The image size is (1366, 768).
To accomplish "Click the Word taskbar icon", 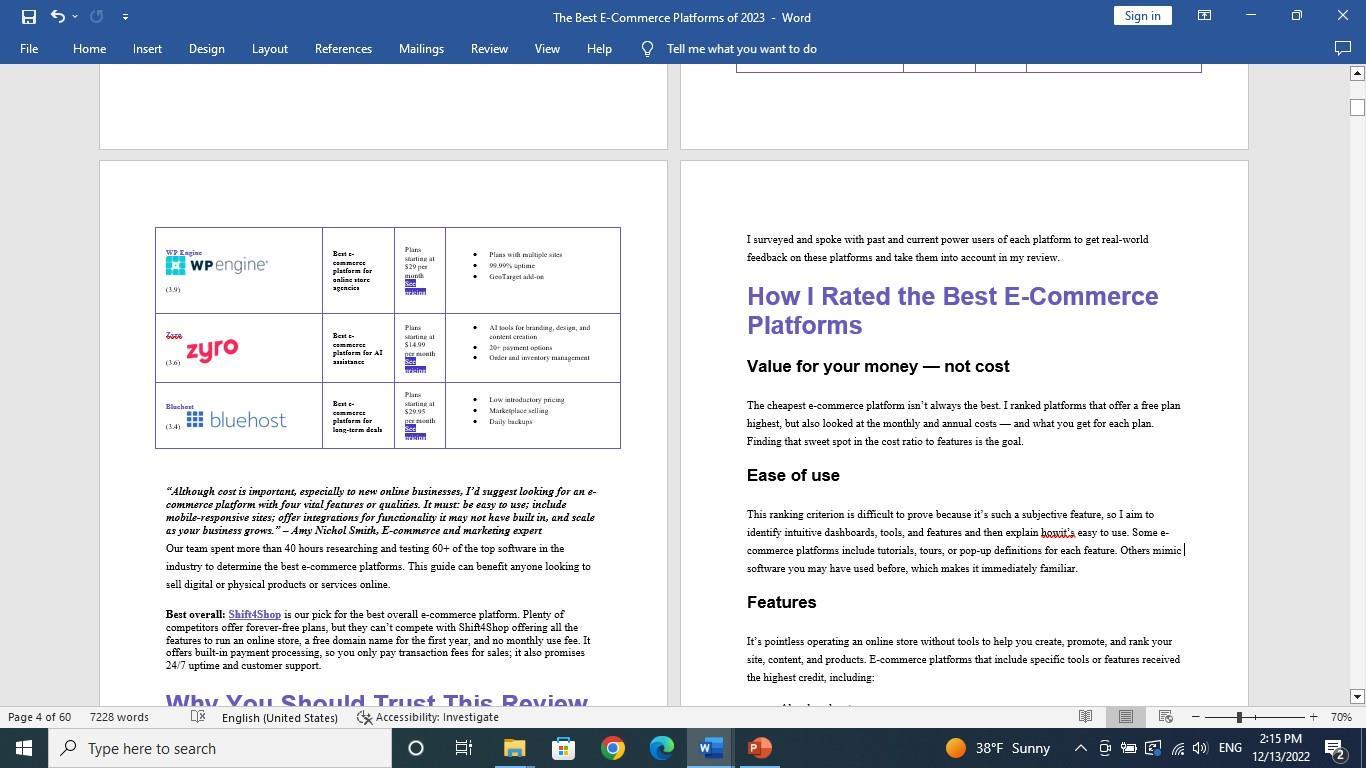I will point(711,748).
